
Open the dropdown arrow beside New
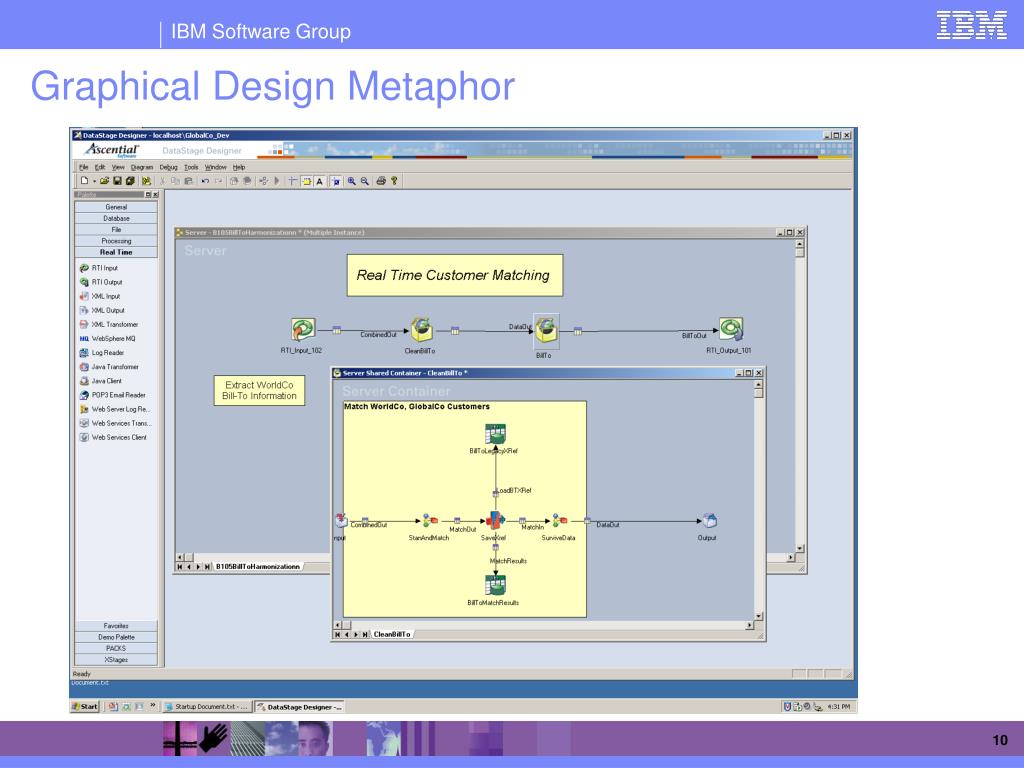click(x=94, y=181)
